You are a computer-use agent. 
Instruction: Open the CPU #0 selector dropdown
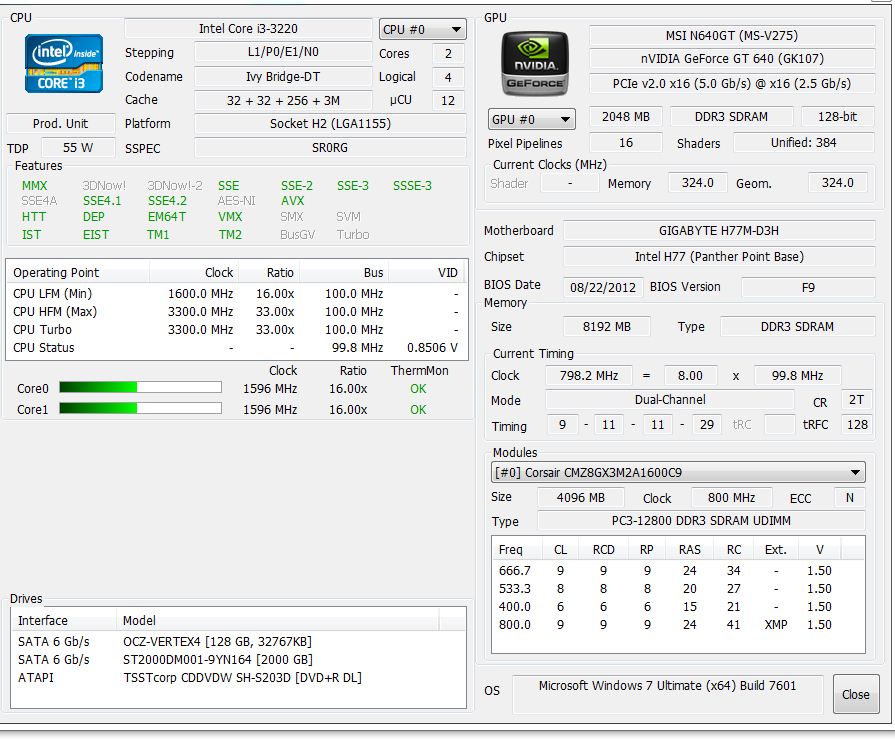click(422, 29)
